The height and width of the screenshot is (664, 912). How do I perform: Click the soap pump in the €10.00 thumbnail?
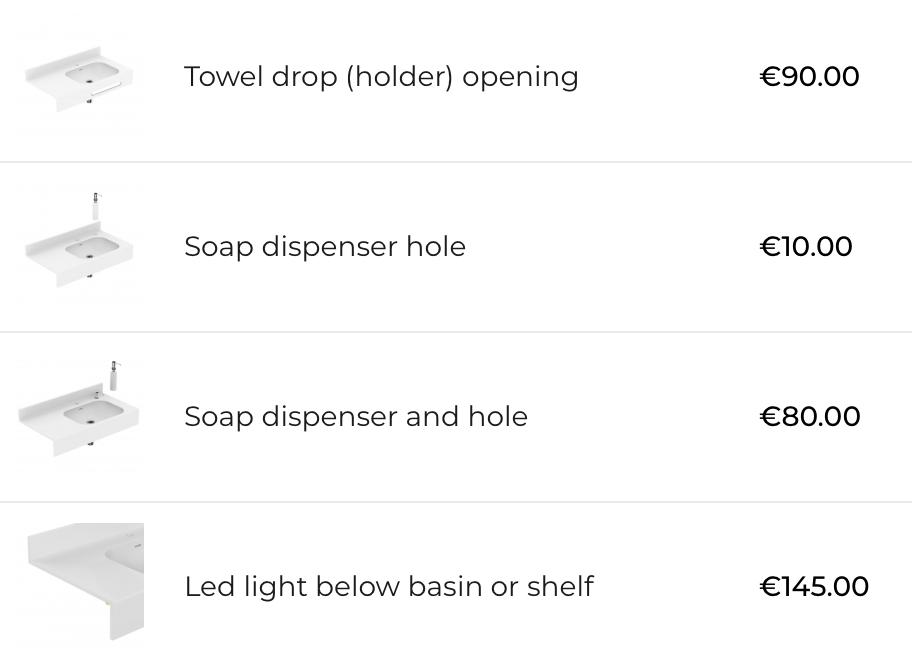[x=96, y=206]
